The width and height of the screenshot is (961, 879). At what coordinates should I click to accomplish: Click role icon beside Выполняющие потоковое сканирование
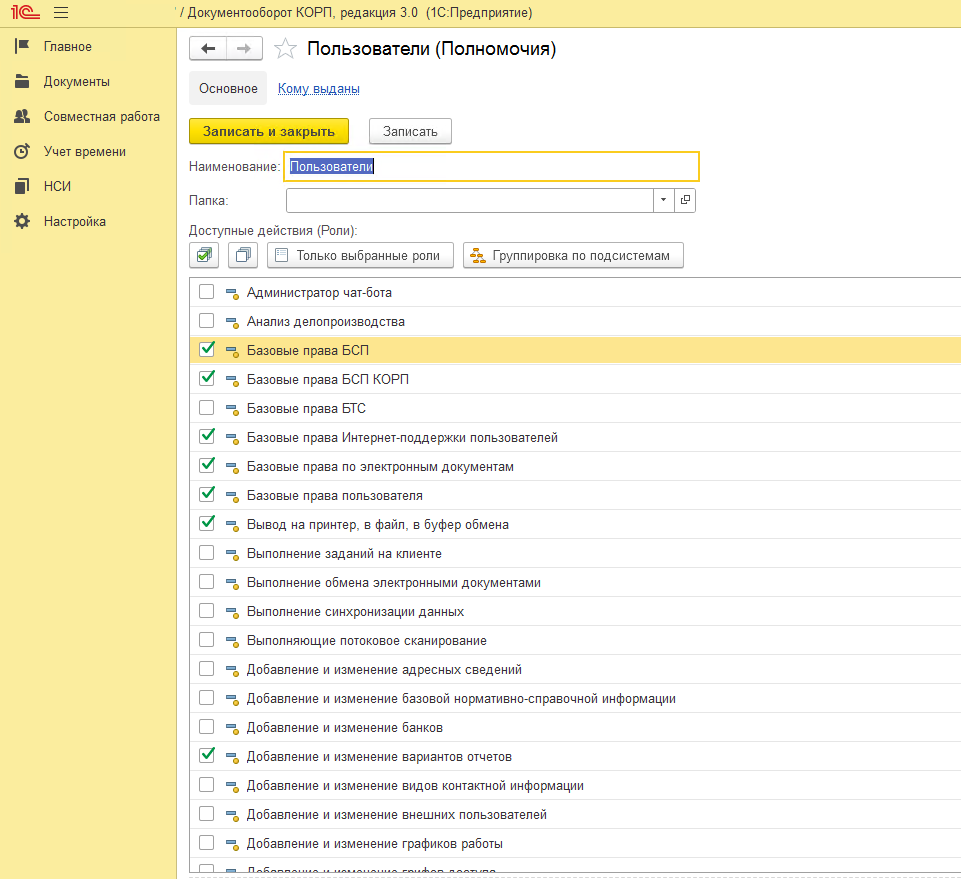click(x=232, y=641)
